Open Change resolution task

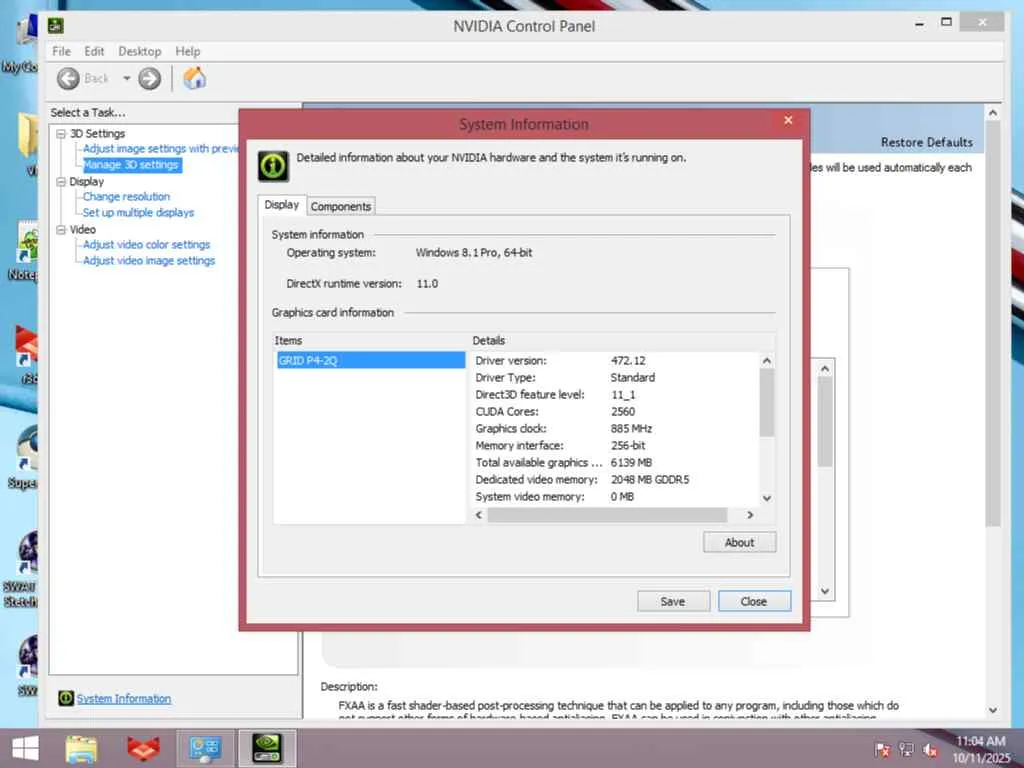coord(126,197)
